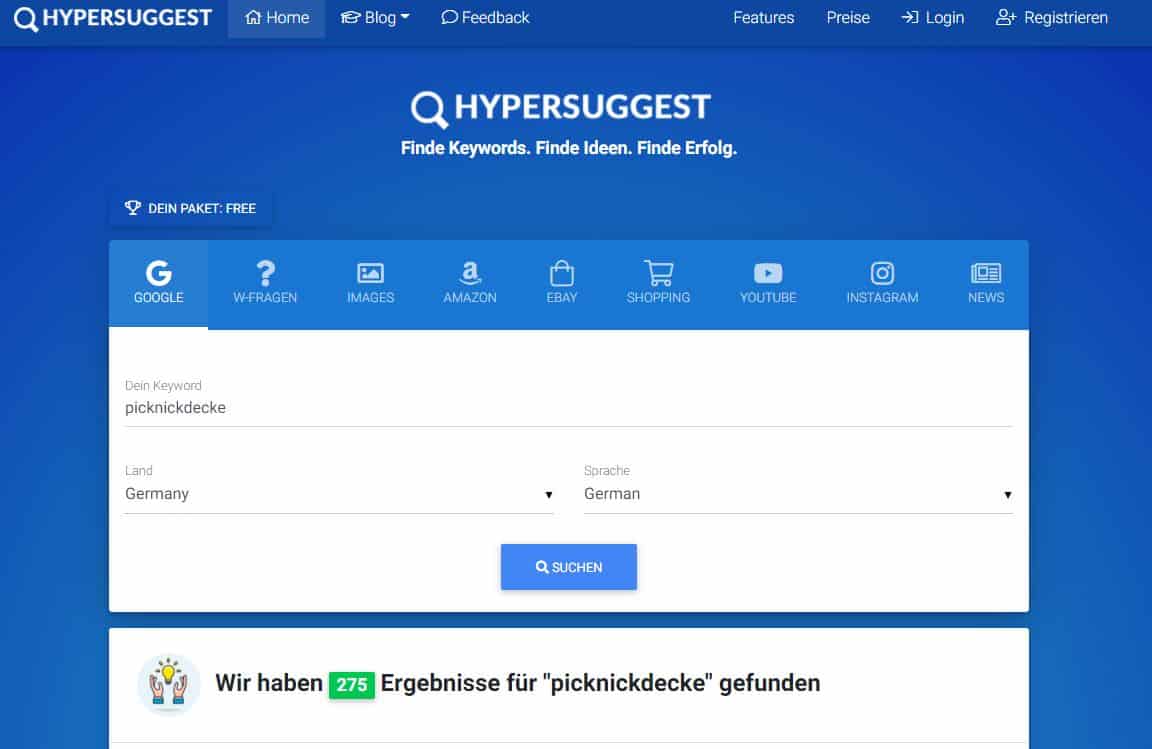Open the Login link
The height and width of the screenshot is (749, 1152).
[x=932, y=18]
